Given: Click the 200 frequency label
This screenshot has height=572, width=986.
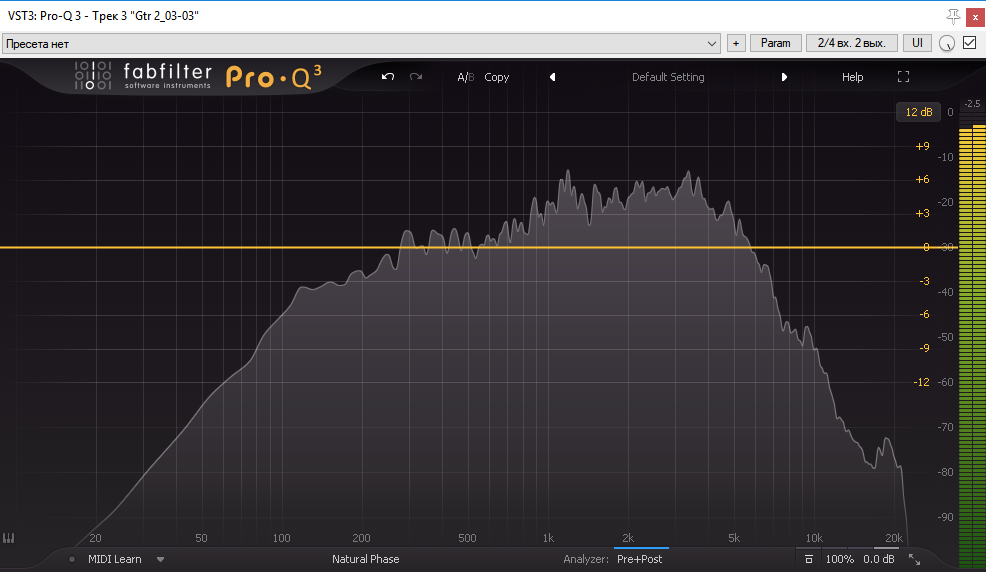Looking at the screenshot, I should [x=361, y=538].
